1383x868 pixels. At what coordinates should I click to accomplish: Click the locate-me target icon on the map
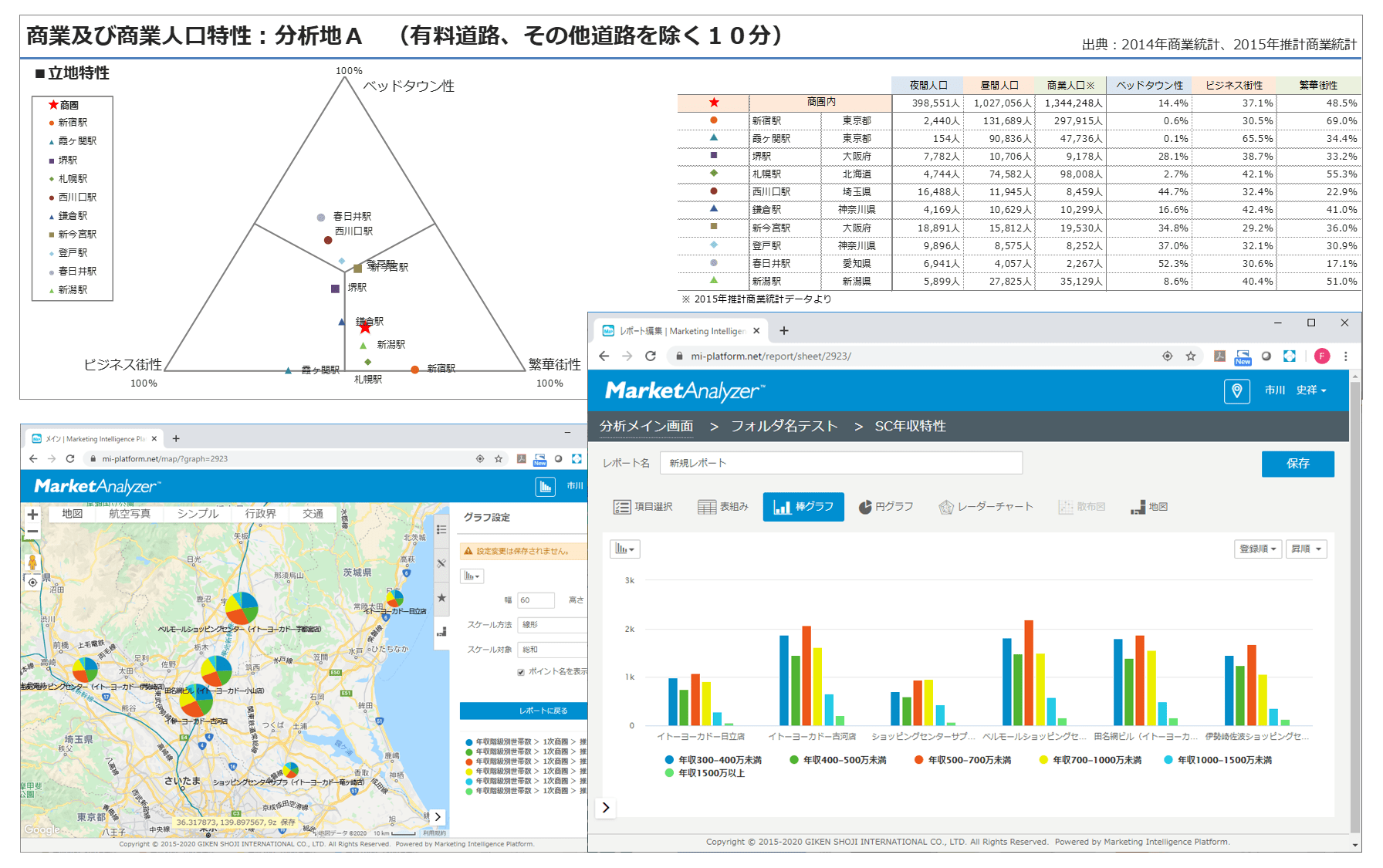click(32, 583)
